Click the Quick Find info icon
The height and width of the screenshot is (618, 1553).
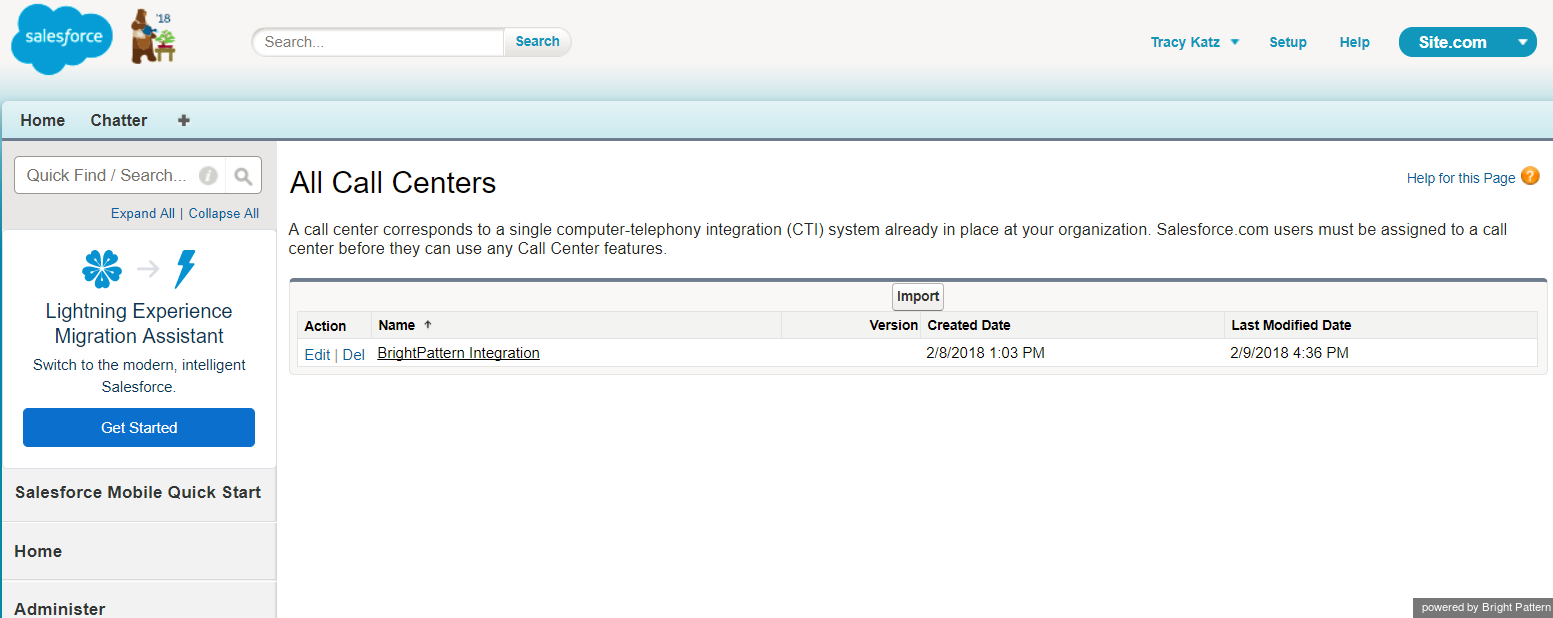pyautogui.click(x=208, y=176)
